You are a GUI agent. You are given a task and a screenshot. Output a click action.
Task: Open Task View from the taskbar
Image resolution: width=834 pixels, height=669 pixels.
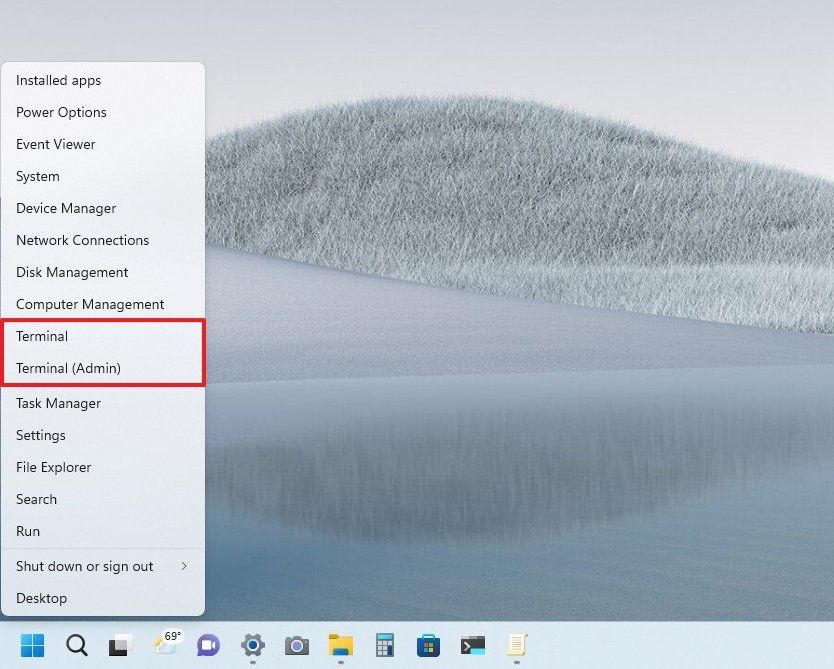pos(120,646)
